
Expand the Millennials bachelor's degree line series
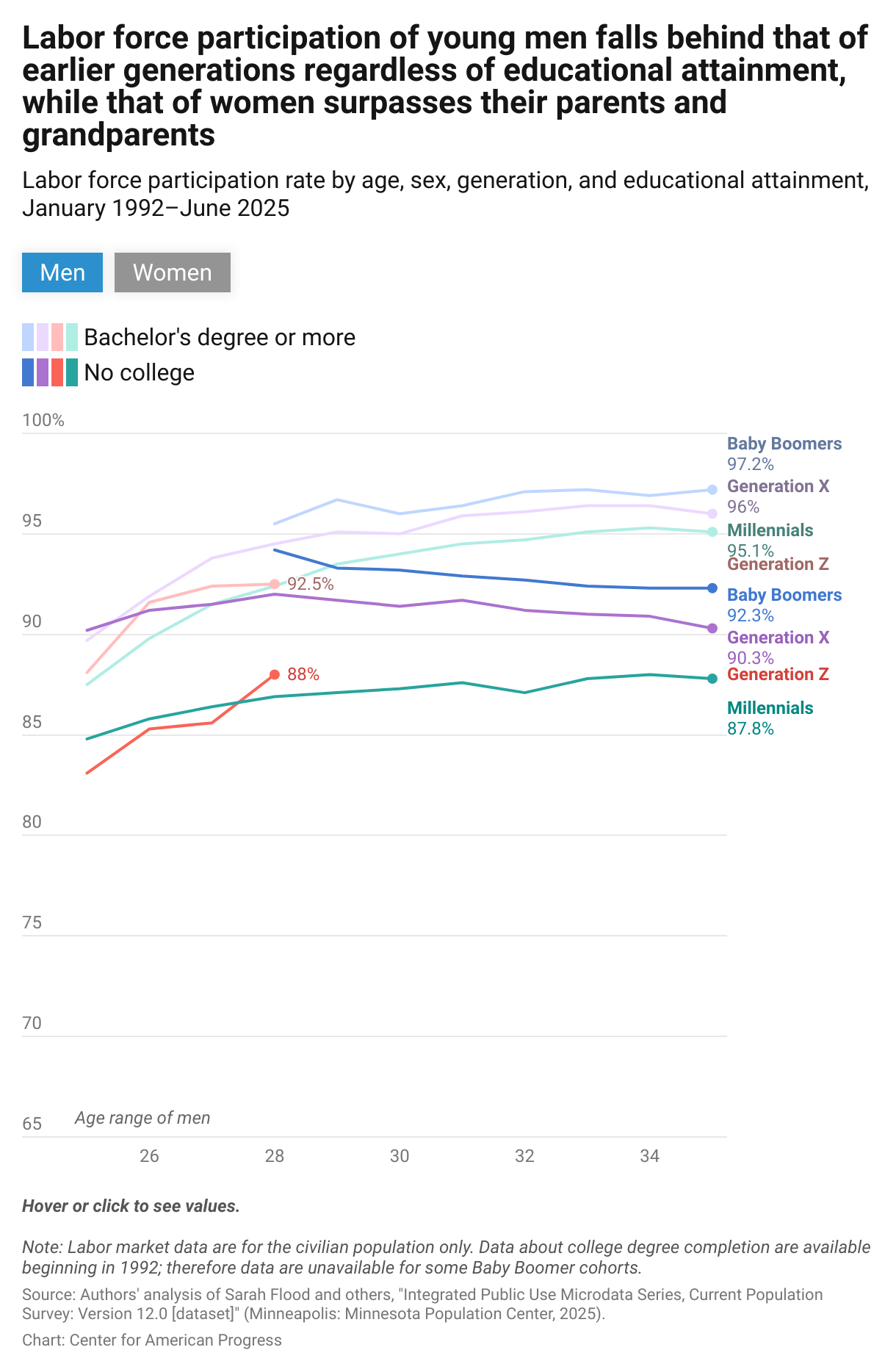[441, 545]
